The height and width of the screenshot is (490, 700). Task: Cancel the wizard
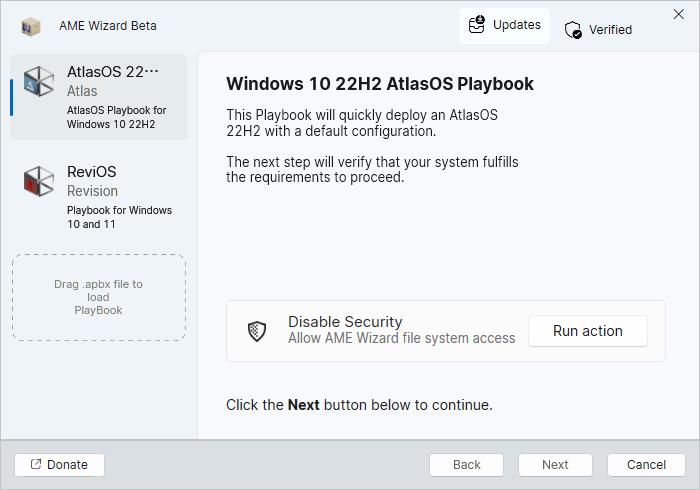coord(646,465)
